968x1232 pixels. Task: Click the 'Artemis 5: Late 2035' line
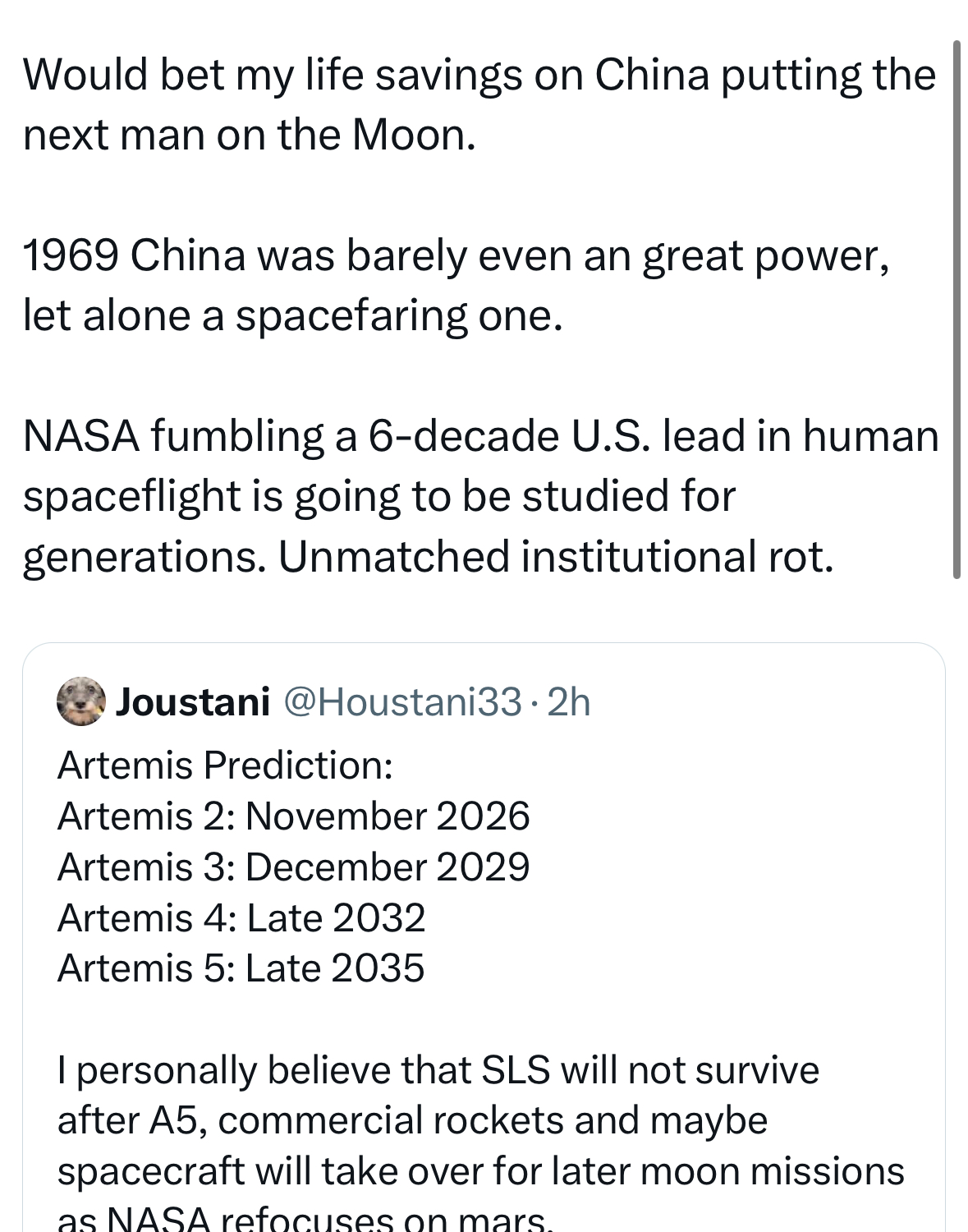click(x=241, y=968)
